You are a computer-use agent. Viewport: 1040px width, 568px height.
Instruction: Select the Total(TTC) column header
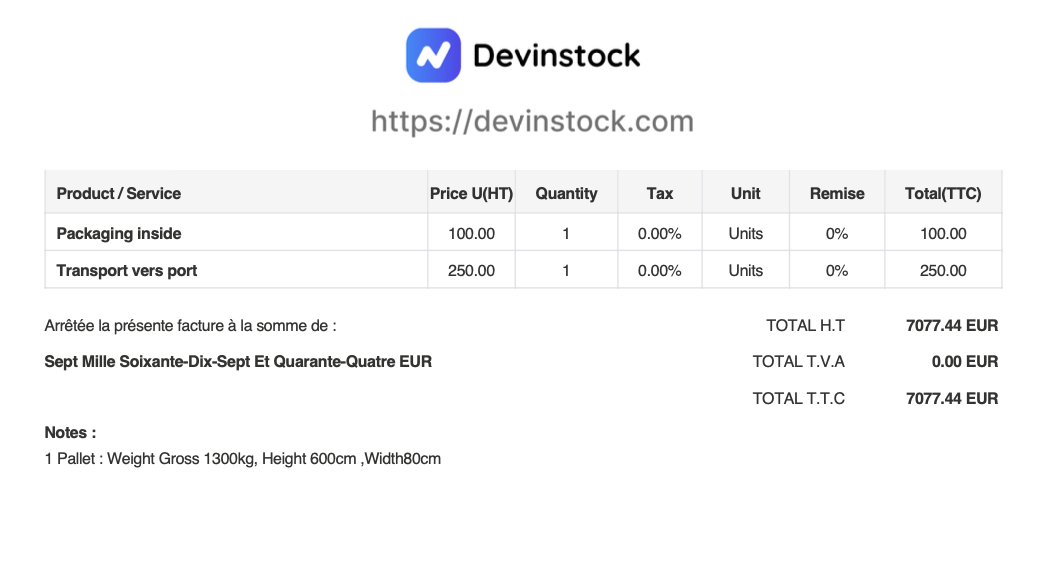(x=943, y=194)
